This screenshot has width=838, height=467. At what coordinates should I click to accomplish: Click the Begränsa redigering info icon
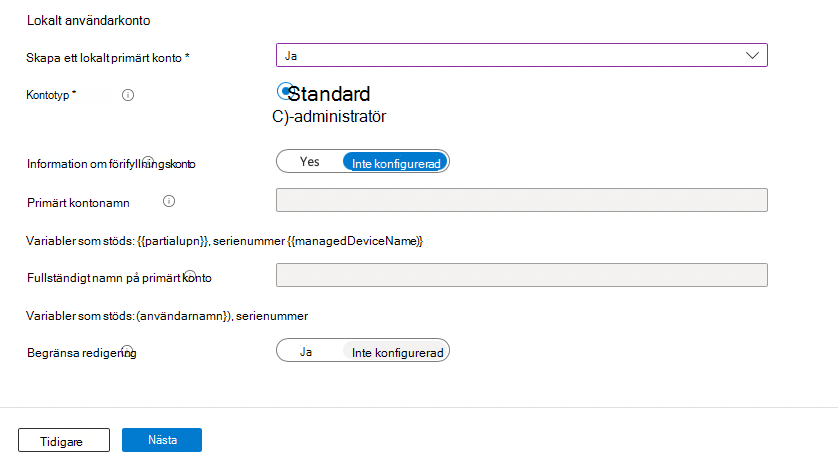(127, 351)
